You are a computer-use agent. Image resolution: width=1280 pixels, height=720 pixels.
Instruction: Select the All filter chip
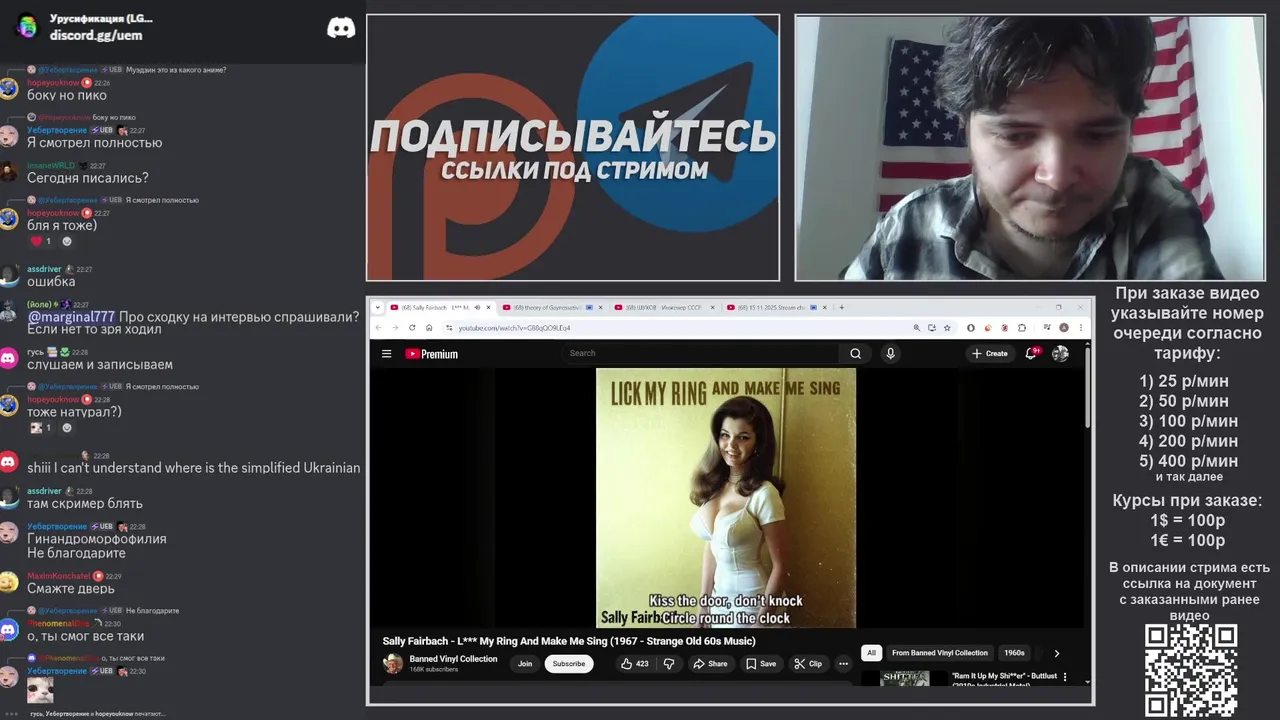871,653
